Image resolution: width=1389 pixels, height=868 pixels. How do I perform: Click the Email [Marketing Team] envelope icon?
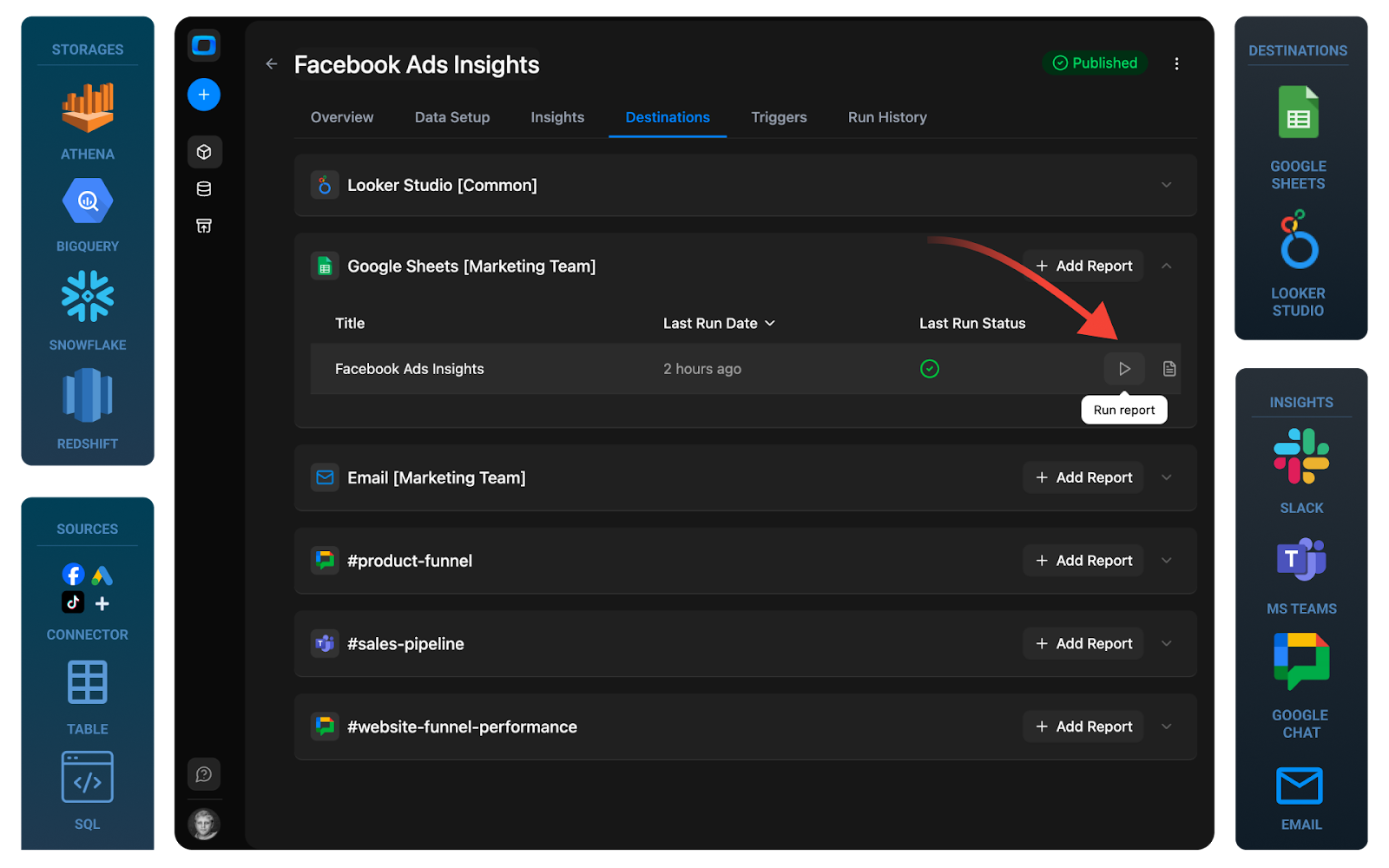click(325, 477)
